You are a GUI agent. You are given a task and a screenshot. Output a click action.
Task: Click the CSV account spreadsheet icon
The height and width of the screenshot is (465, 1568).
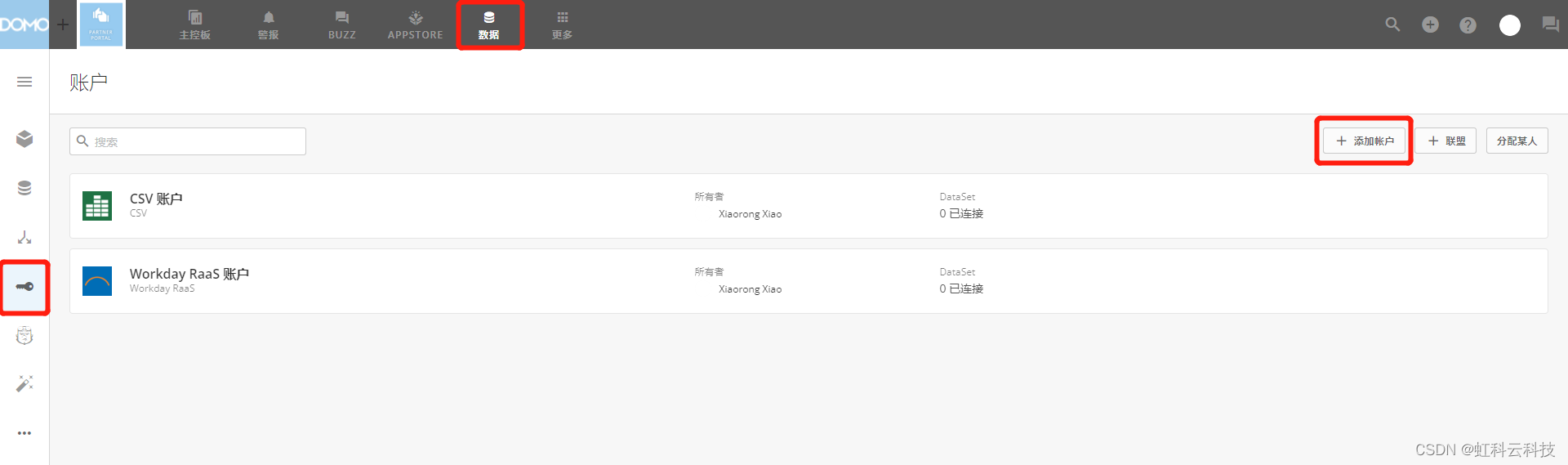(97, 206)
